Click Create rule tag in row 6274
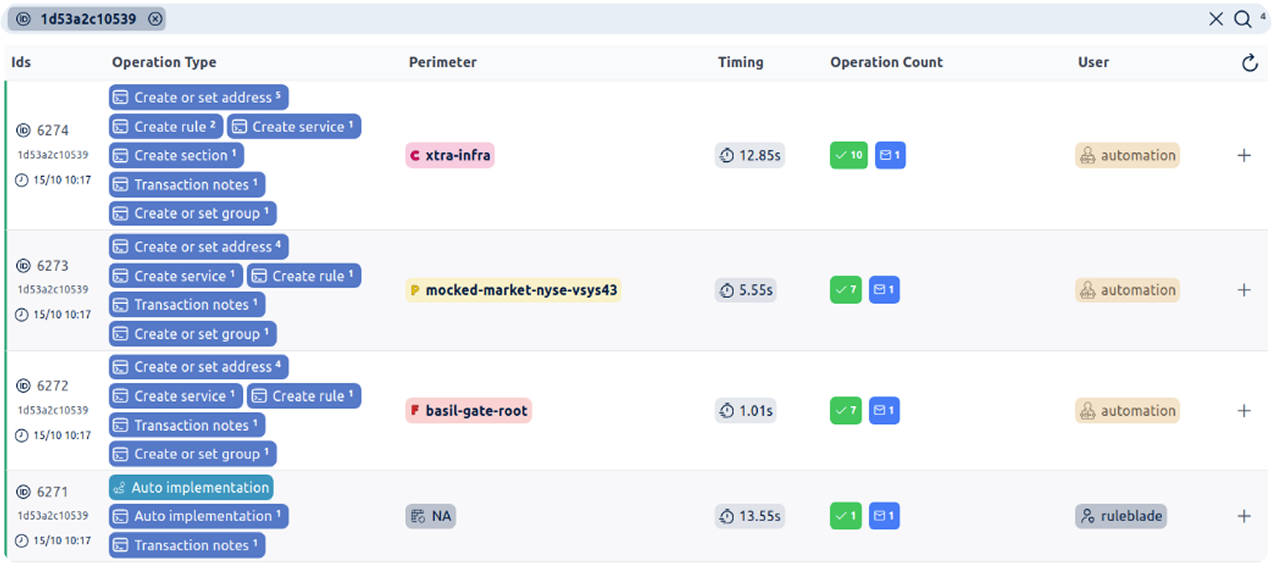Screen dimensions: 1272x566 [165, 126]
